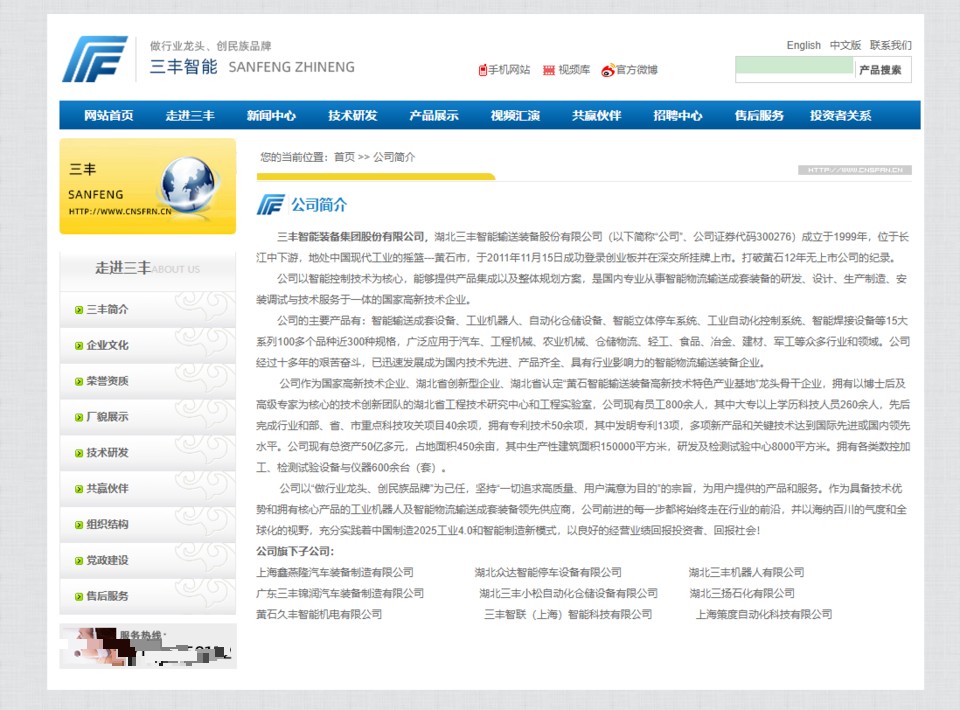Click 三丰智联（上海）智能科技有限公司 subsidiary name

coord(568,614)
